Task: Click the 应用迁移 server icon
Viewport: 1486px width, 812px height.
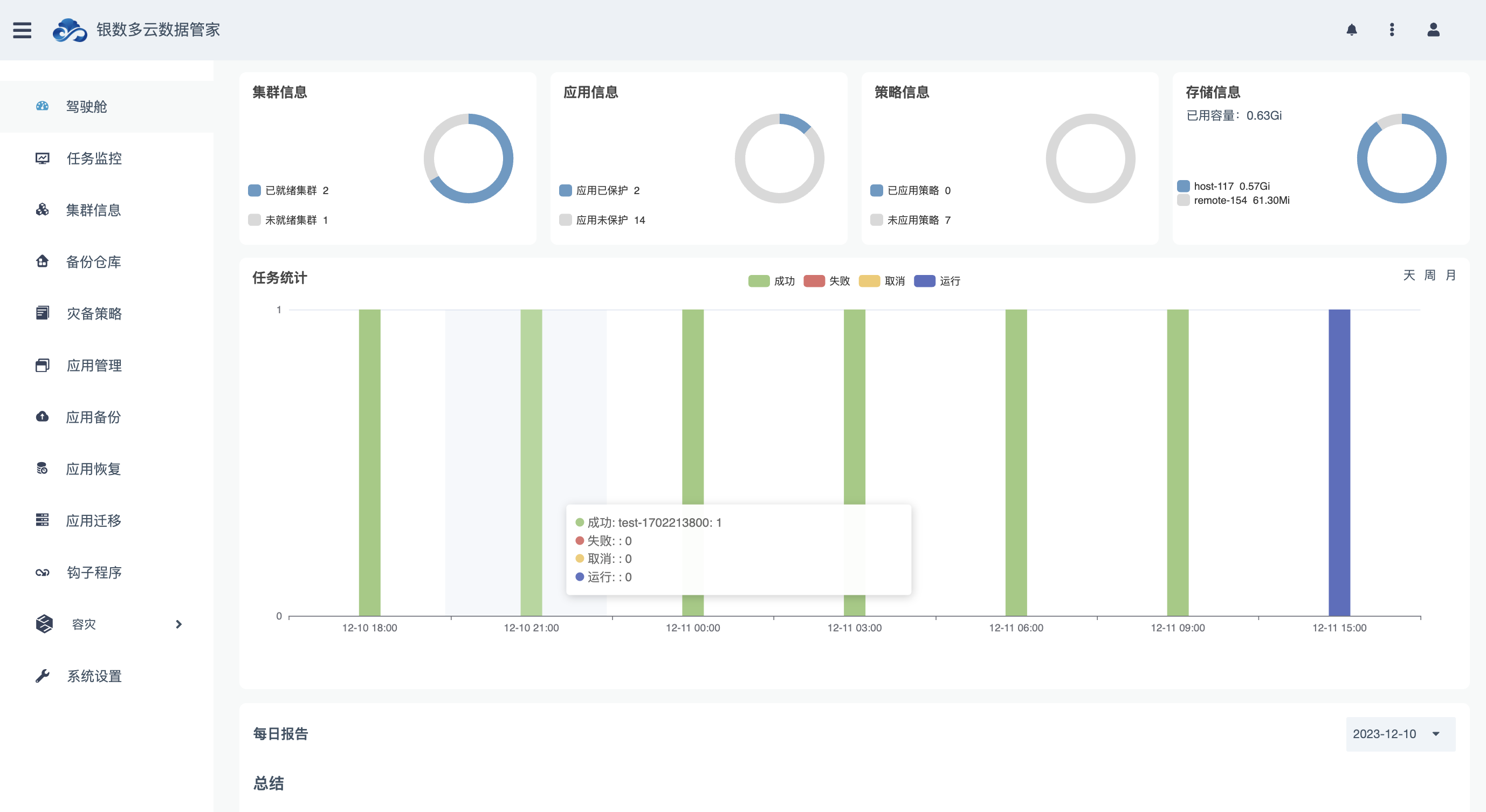Action: click(42, 520)
